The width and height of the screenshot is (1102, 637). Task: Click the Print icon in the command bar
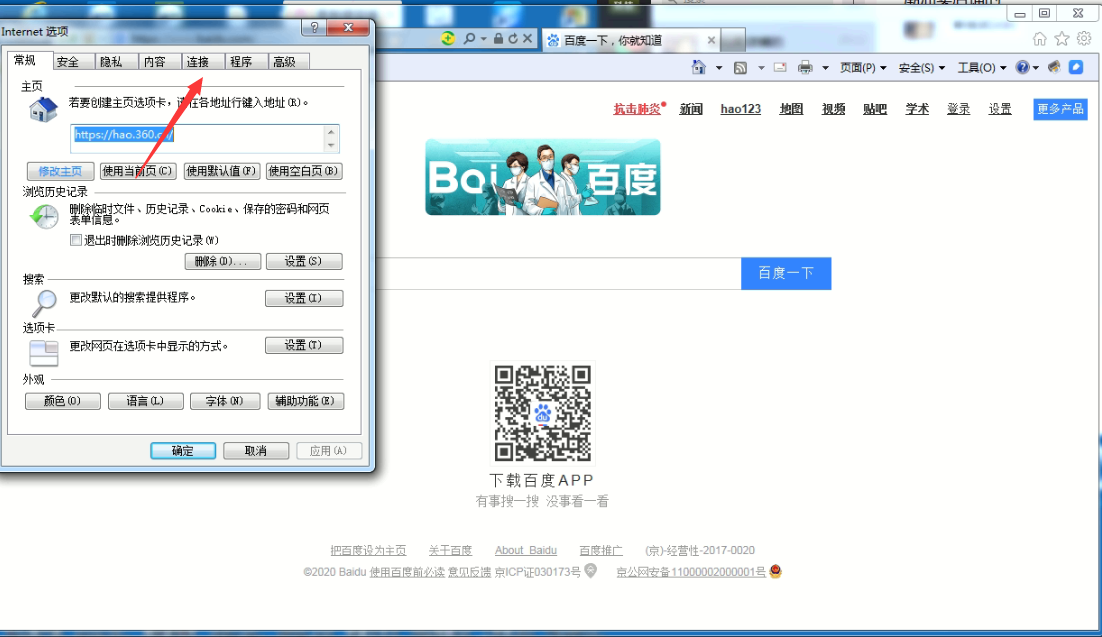pos(805,67)
